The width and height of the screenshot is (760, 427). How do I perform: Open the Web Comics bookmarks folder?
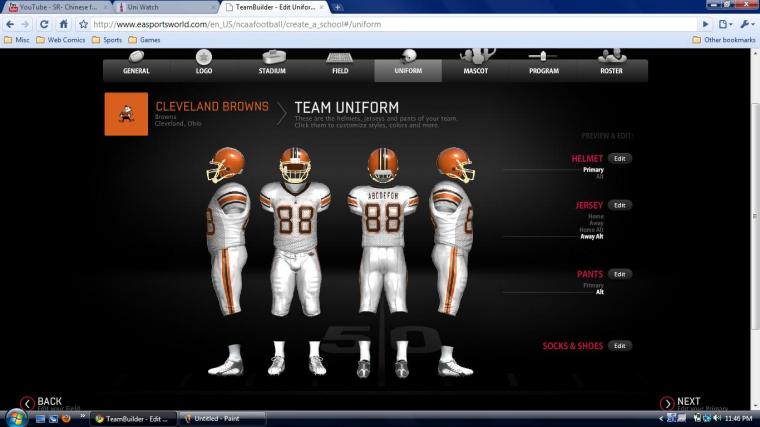click(x=61, y=40)
